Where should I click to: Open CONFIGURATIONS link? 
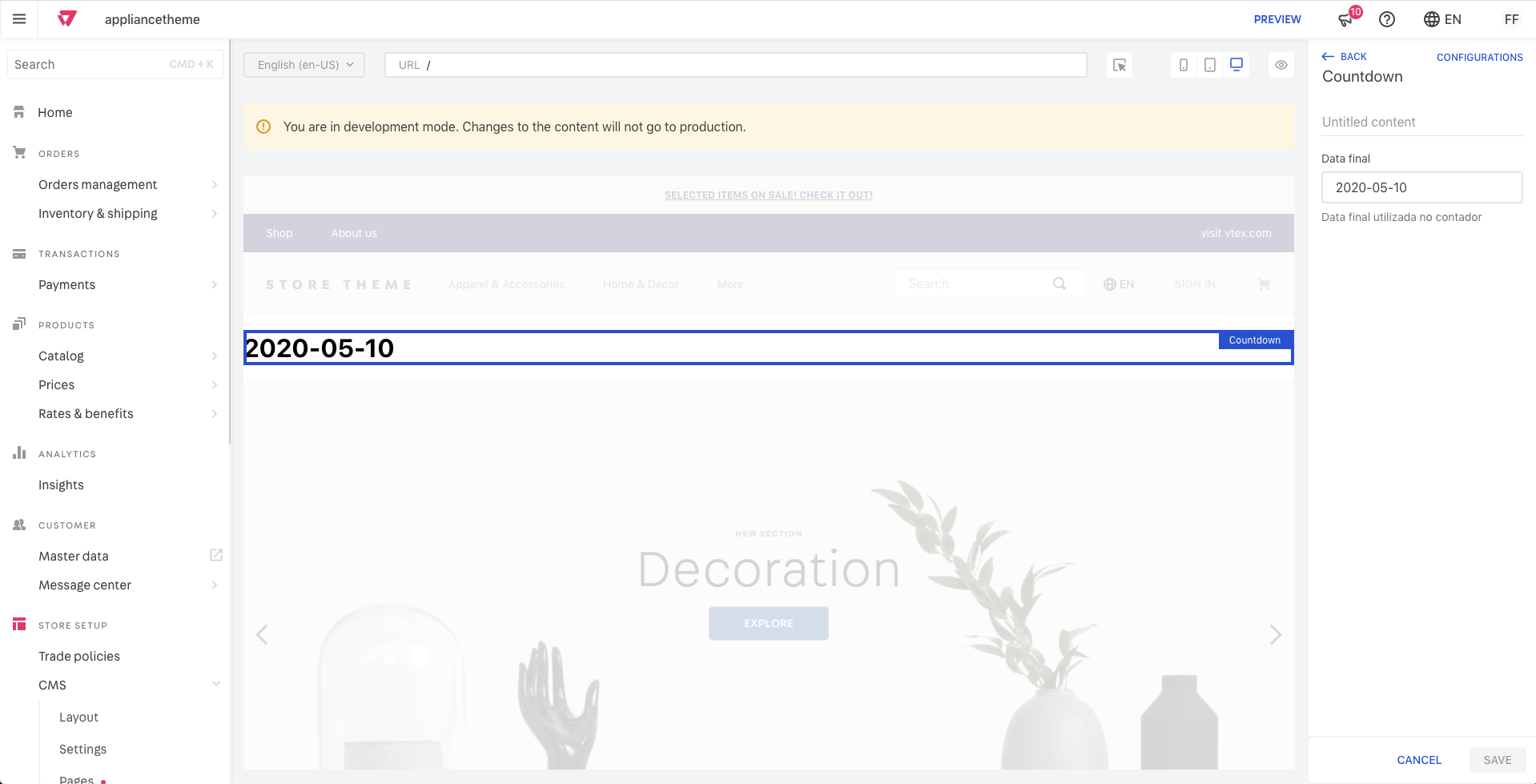pos(1479,57)
